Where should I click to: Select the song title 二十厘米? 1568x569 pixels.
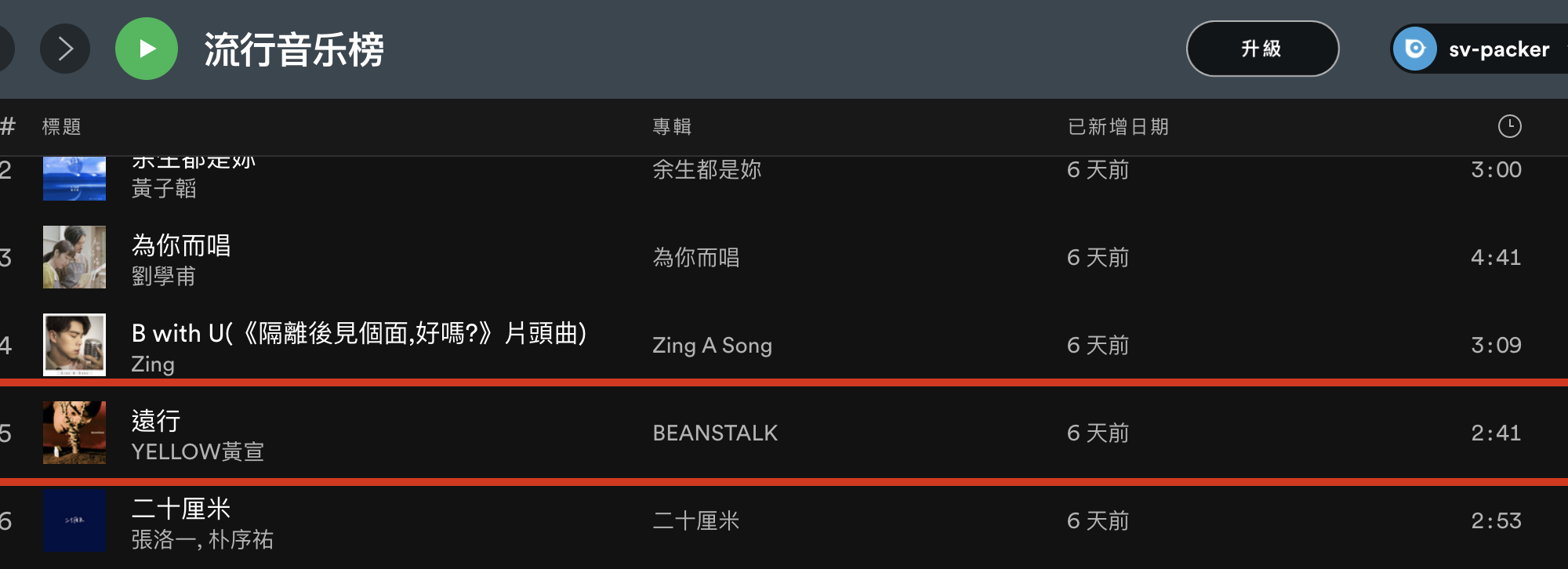click(181, 509)
